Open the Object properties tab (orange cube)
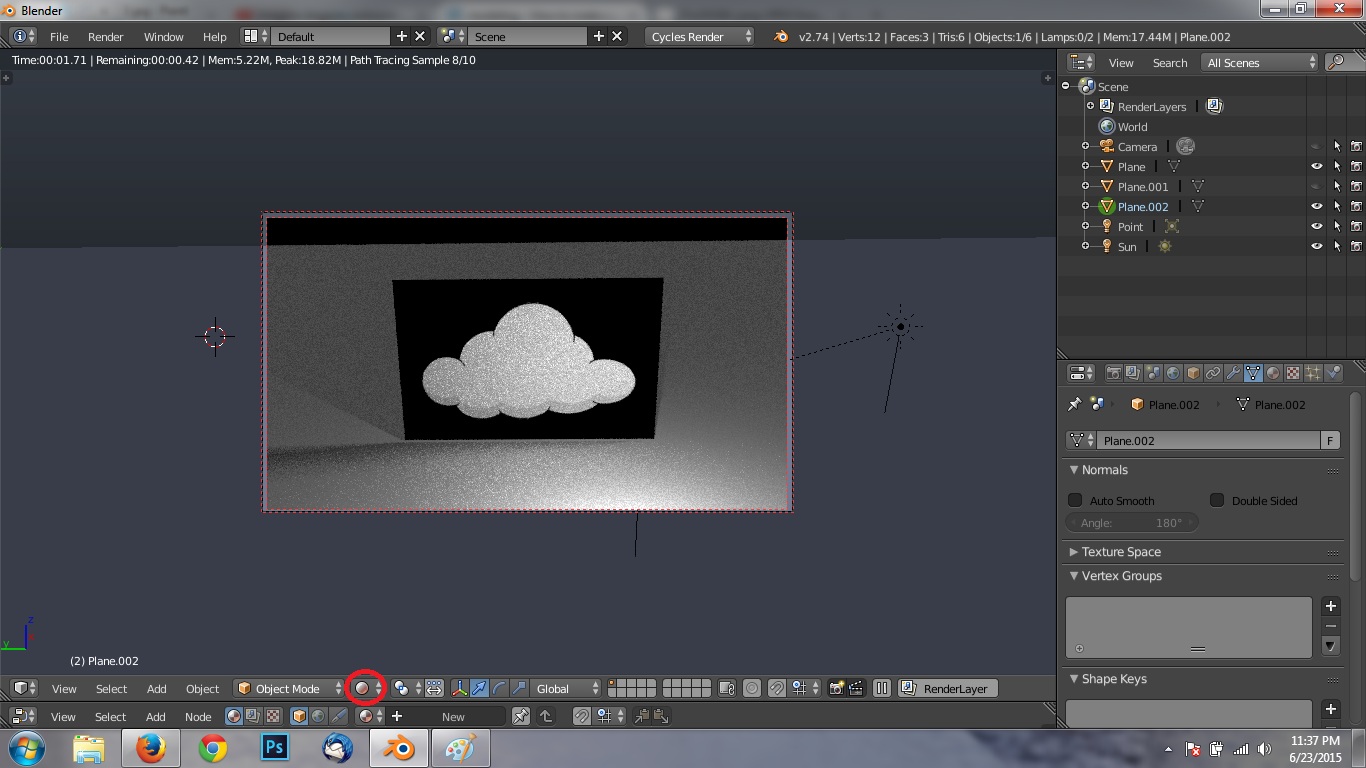The height and width of the screenshot is (768, 1366). coord(1193,373)
